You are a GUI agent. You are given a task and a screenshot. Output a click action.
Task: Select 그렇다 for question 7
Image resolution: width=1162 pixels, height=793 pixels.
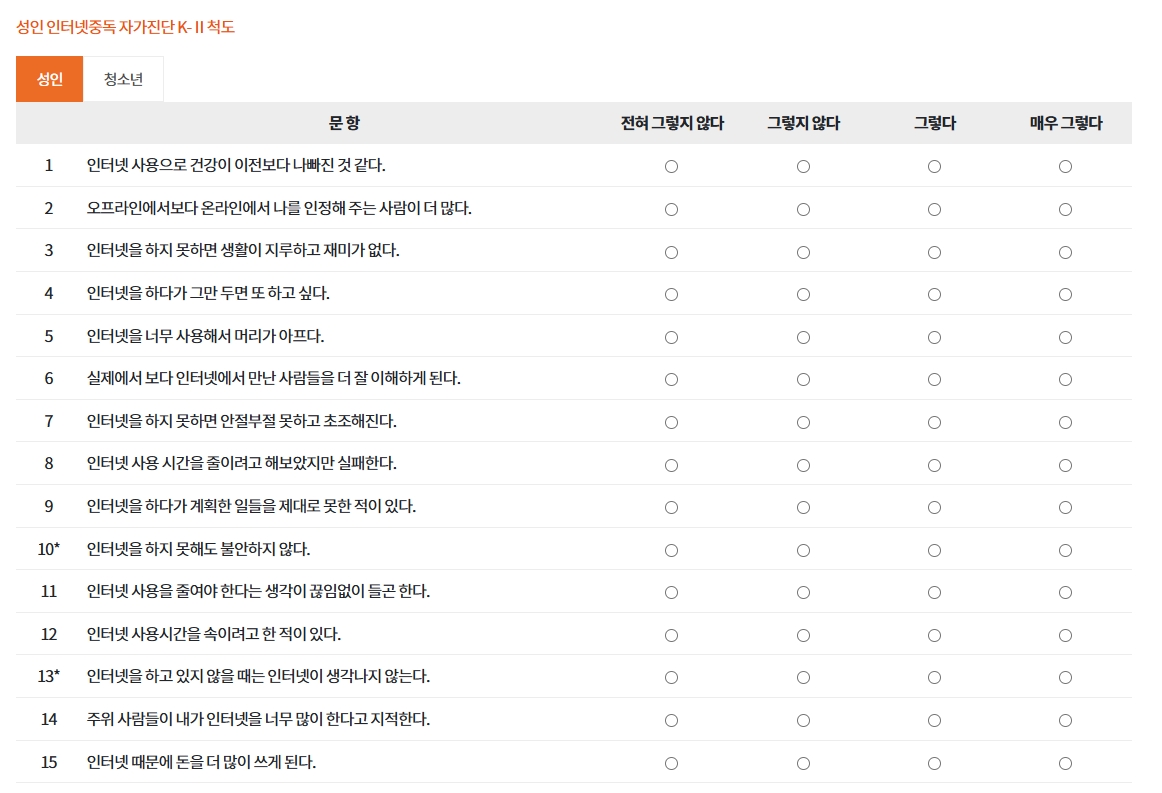[934, 423]
